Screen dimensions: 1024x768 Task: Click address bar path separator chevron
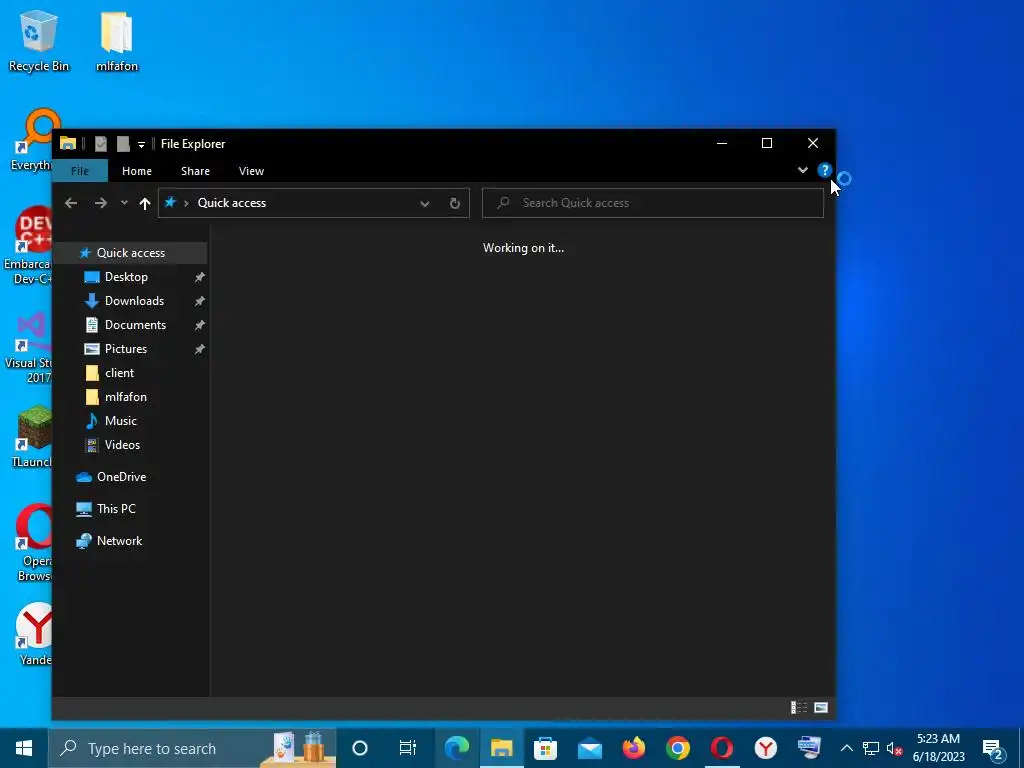pos(186,203)
